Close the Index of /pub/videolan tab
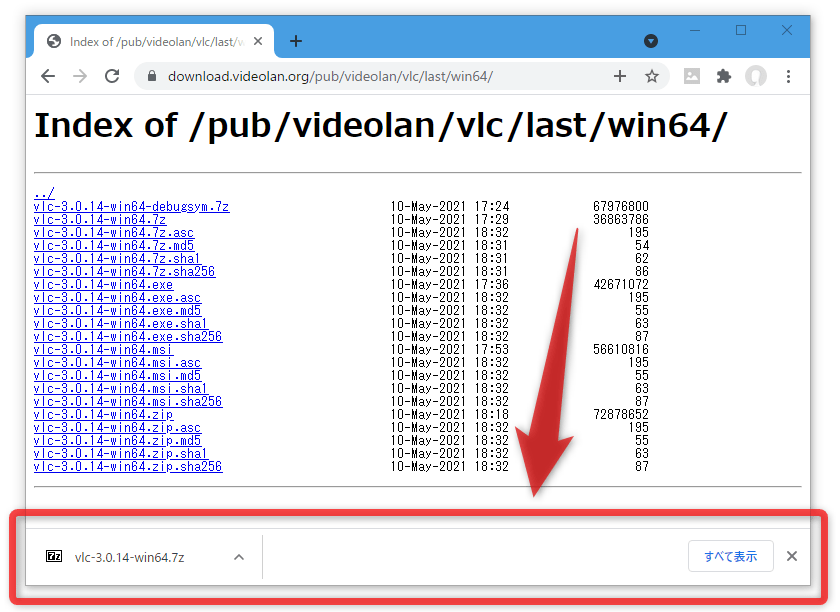 (x=258, y=41)
